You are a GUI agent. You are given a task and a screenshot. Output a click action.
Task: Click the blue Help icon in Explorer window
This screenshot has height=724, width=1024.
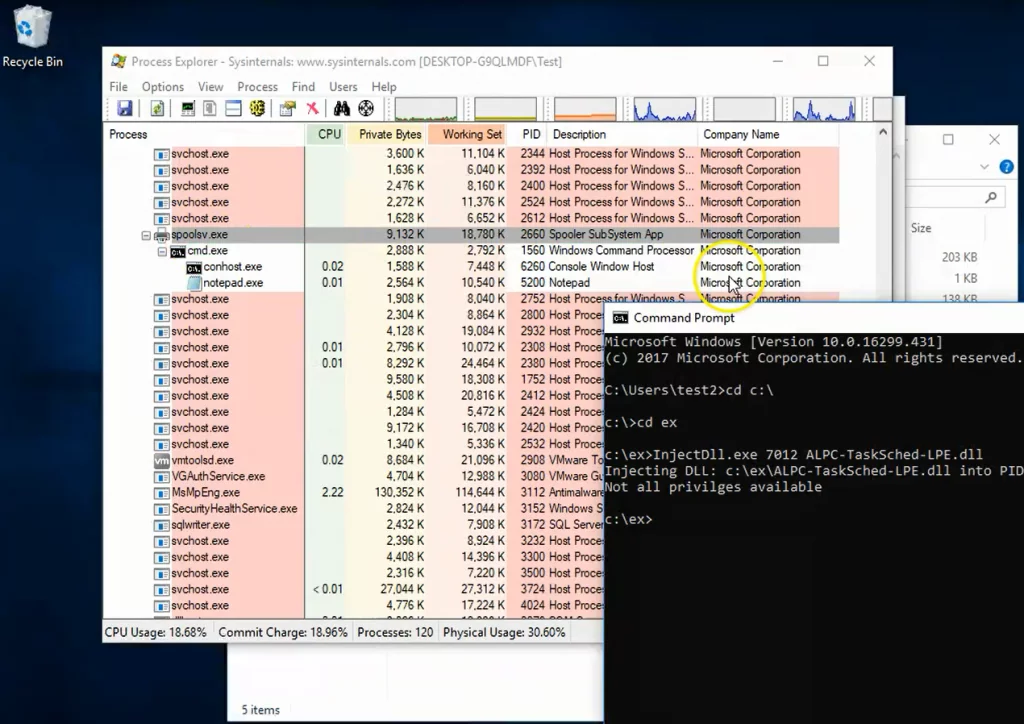coord(1006,167)
